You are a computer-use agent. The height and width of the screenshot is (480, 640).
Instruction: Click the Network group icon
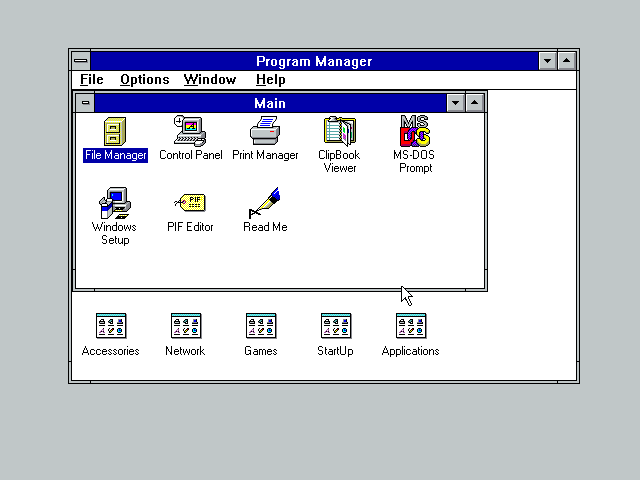(x=186, y=326)
